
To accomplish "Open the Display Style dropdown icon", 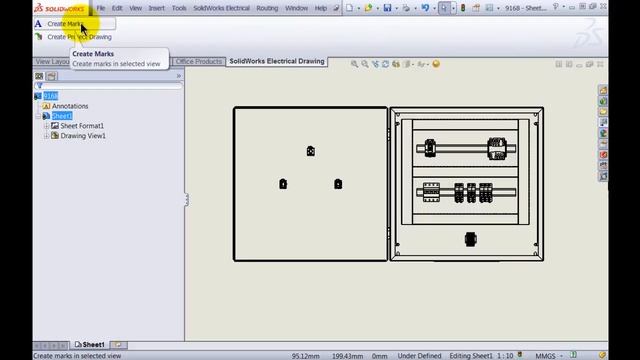I will click(407, 64).
